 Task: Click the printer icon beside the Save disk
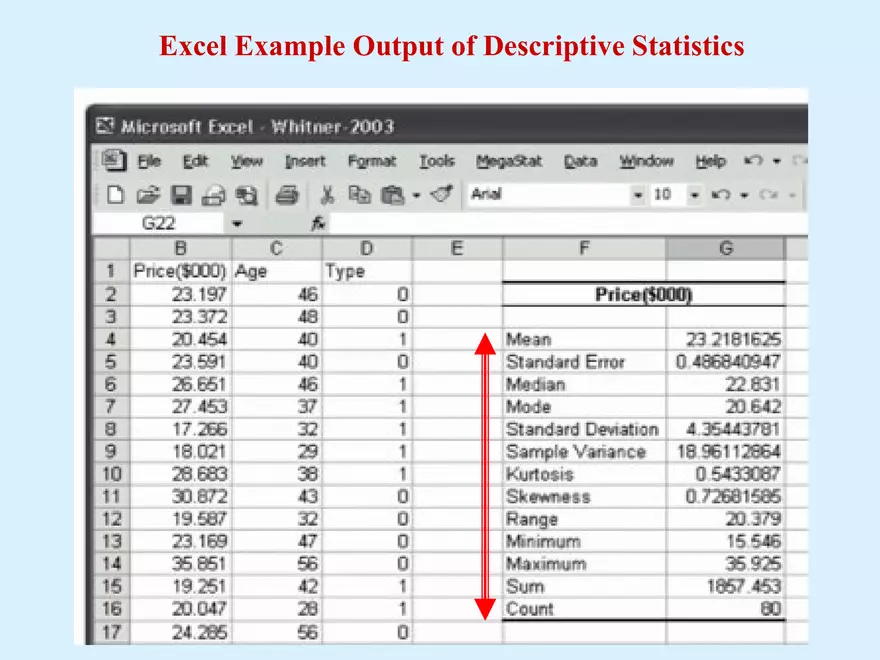[213, 195]
